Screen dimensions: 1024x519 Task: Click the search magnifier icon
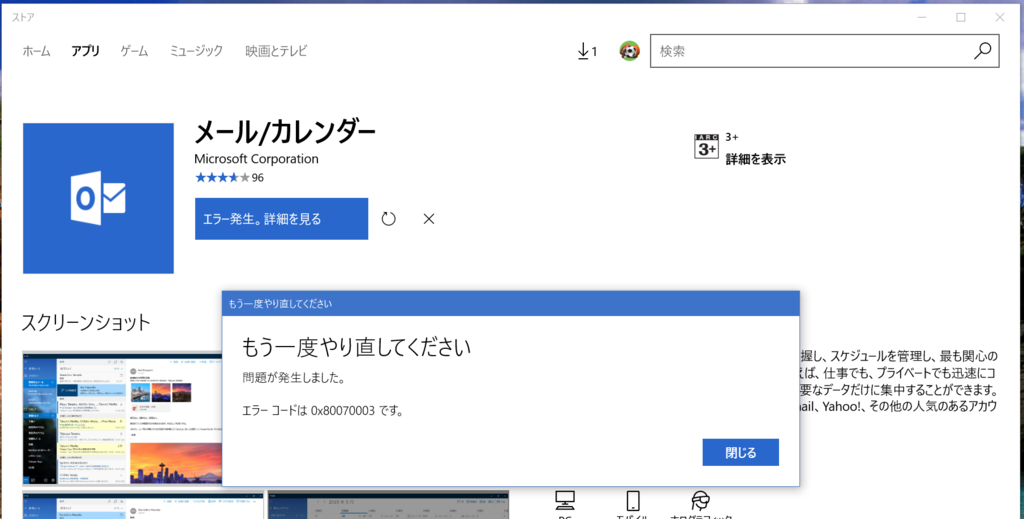point(982,51)
